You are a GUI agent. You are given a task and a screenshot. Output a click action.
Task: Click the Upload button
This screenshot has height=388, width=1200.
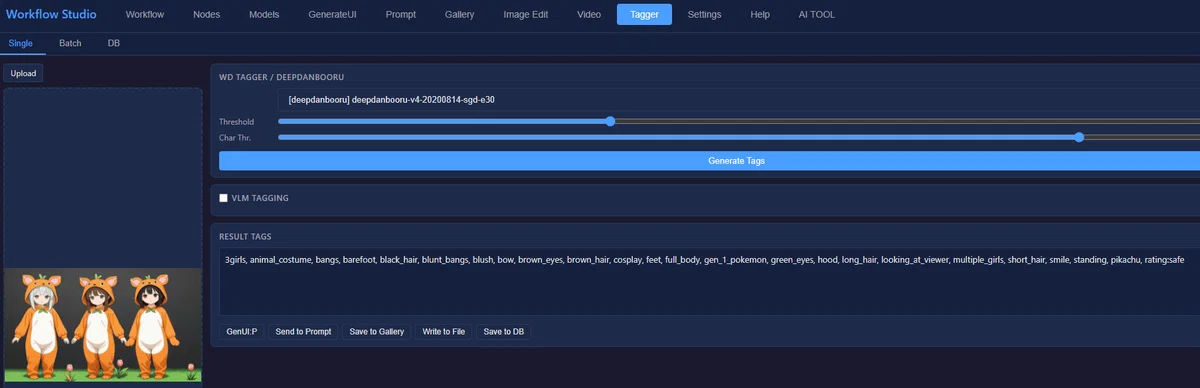(x=23, y=73)
